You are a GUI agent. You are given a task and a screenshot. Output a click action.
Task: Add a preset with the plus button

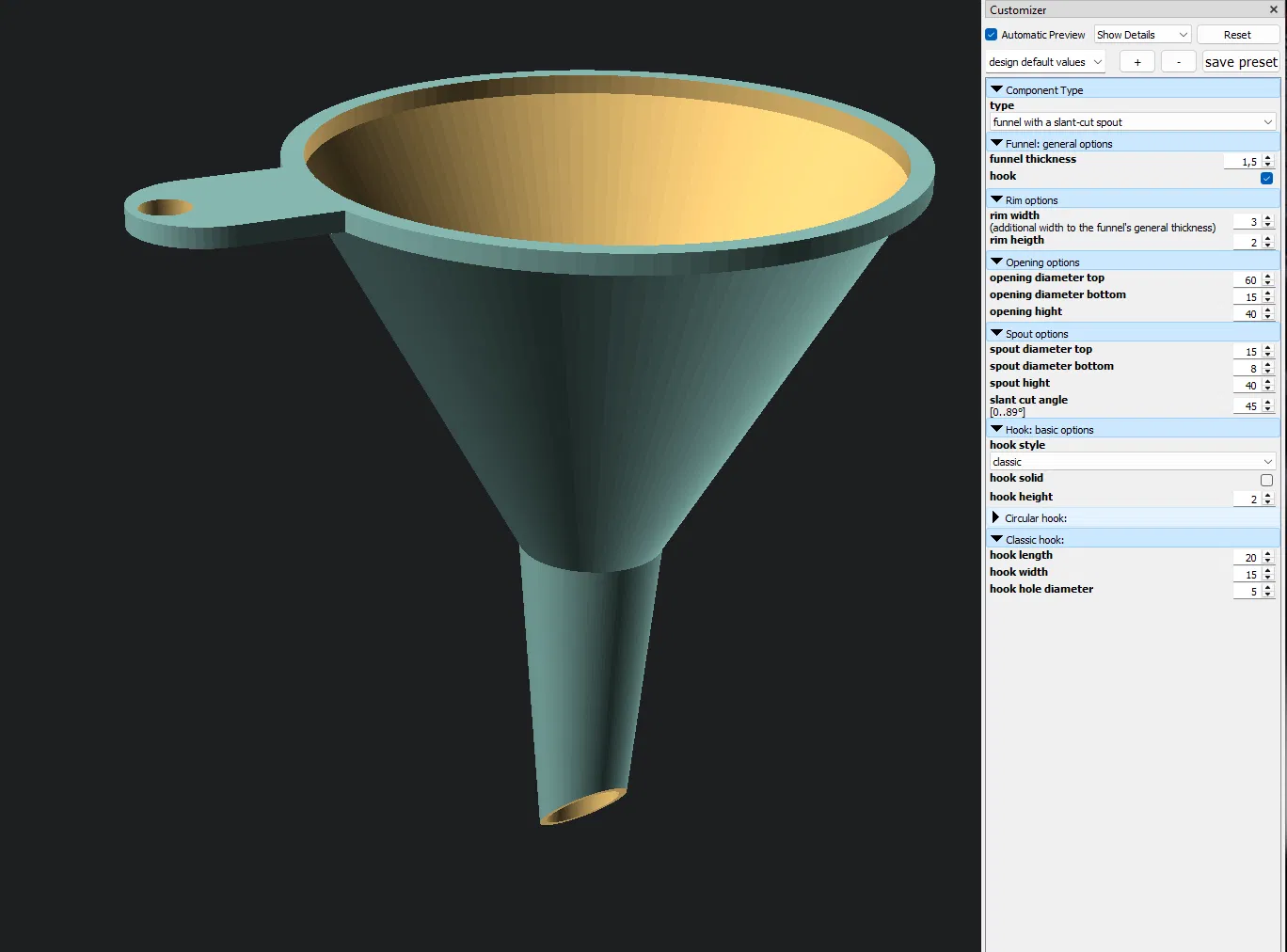[x=1137, y=62]
